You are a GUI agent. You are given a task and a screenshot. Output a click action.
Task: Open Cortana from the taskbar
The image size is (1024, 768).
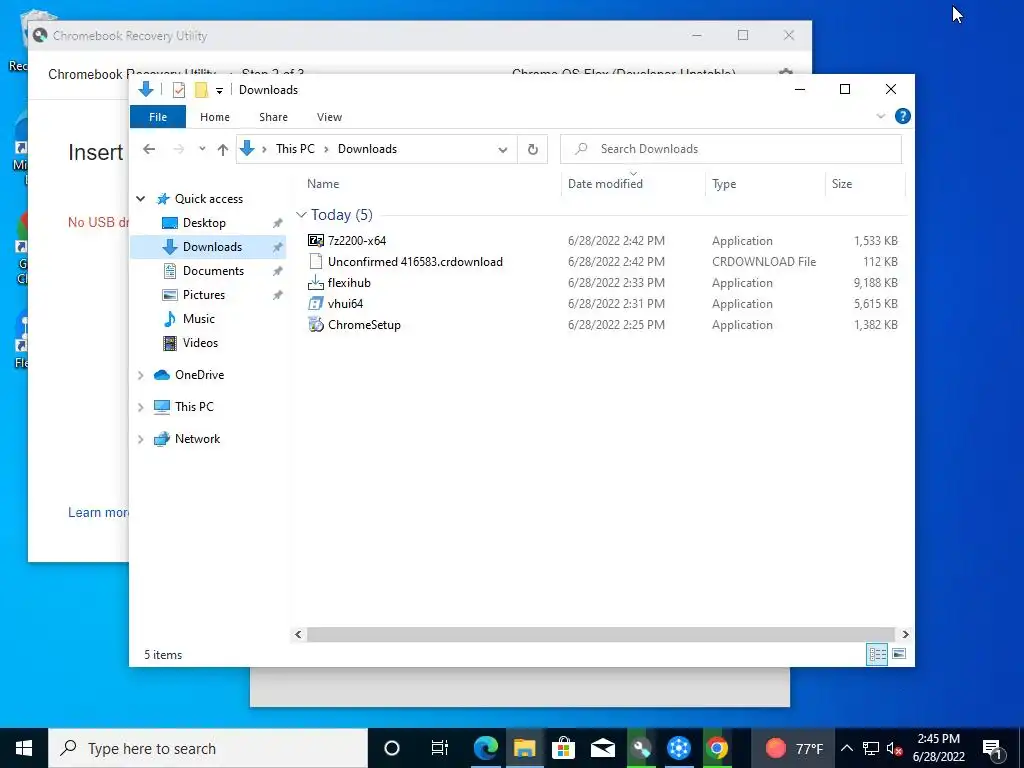pos(391,748)
